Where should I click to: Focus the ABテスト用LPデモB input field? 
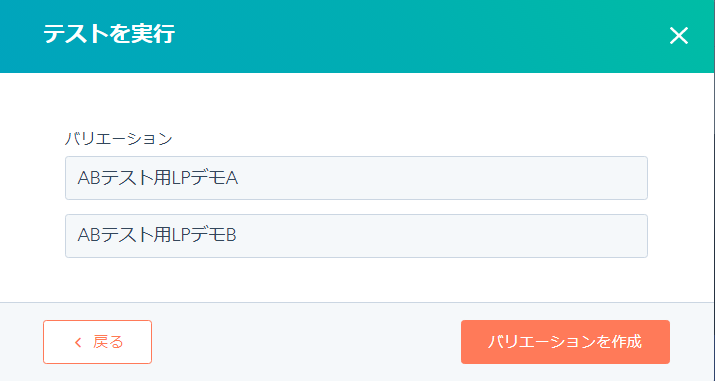(356, 236)
